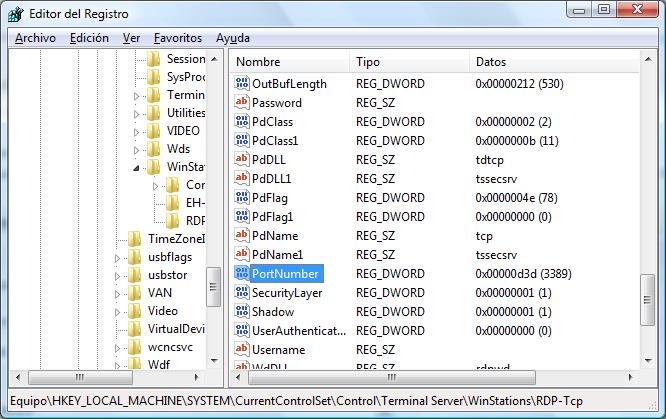Click the DWORD icon beside Shadow

click(242, 311)
